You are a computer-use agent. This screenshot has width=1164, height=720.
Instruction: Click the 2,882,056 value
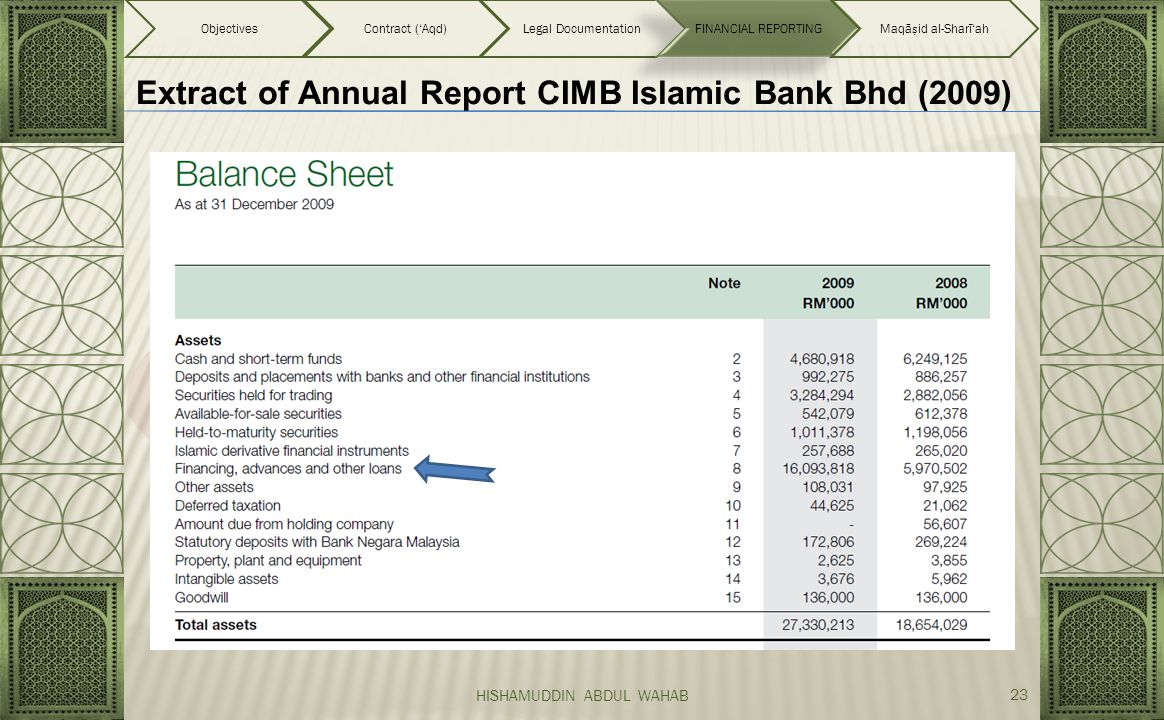(935, 396)
